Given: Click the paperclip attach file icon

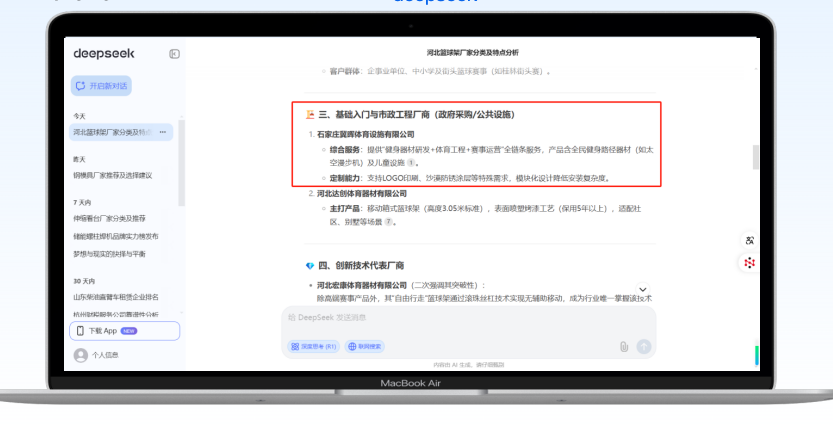Looking at the screenshot, I should click(624, 346).
